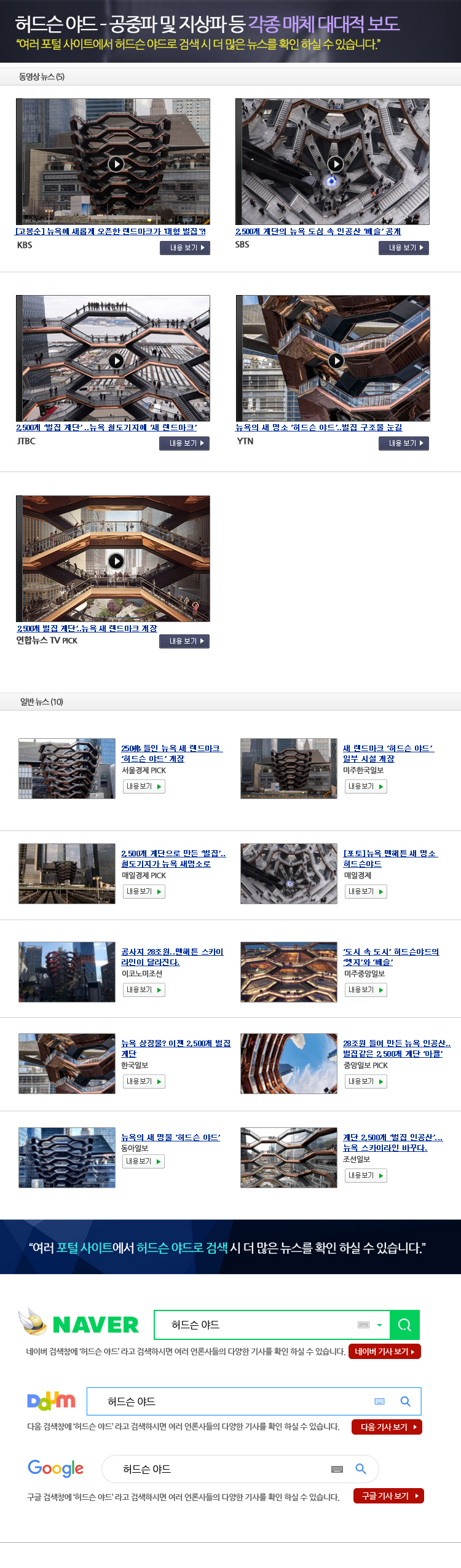The height and width of the screenshot is (1568, 461).
Task: Open '28조원 들여 만든 뉴욕 인공산' headline
Action: tap(397, 1049)
